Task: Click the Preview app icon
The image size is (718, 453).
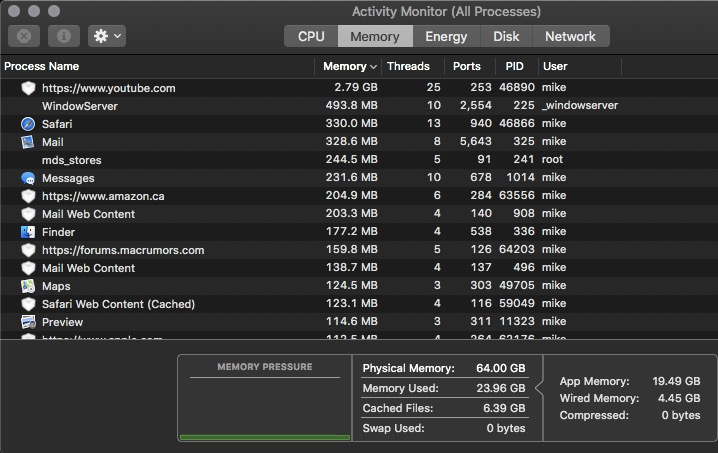Action: pyautogui.click(x=28, y=322)
